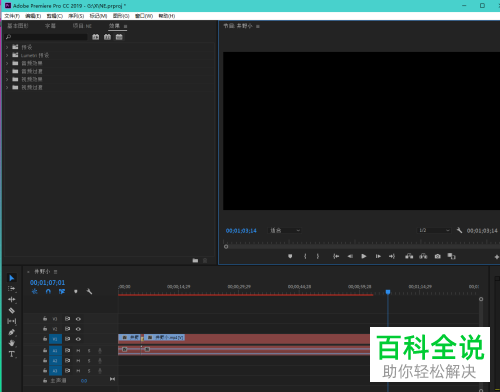Viewport: 500px width, 392px height.
Task: Open the Comparison View button
Action: [x=451, y=256]
